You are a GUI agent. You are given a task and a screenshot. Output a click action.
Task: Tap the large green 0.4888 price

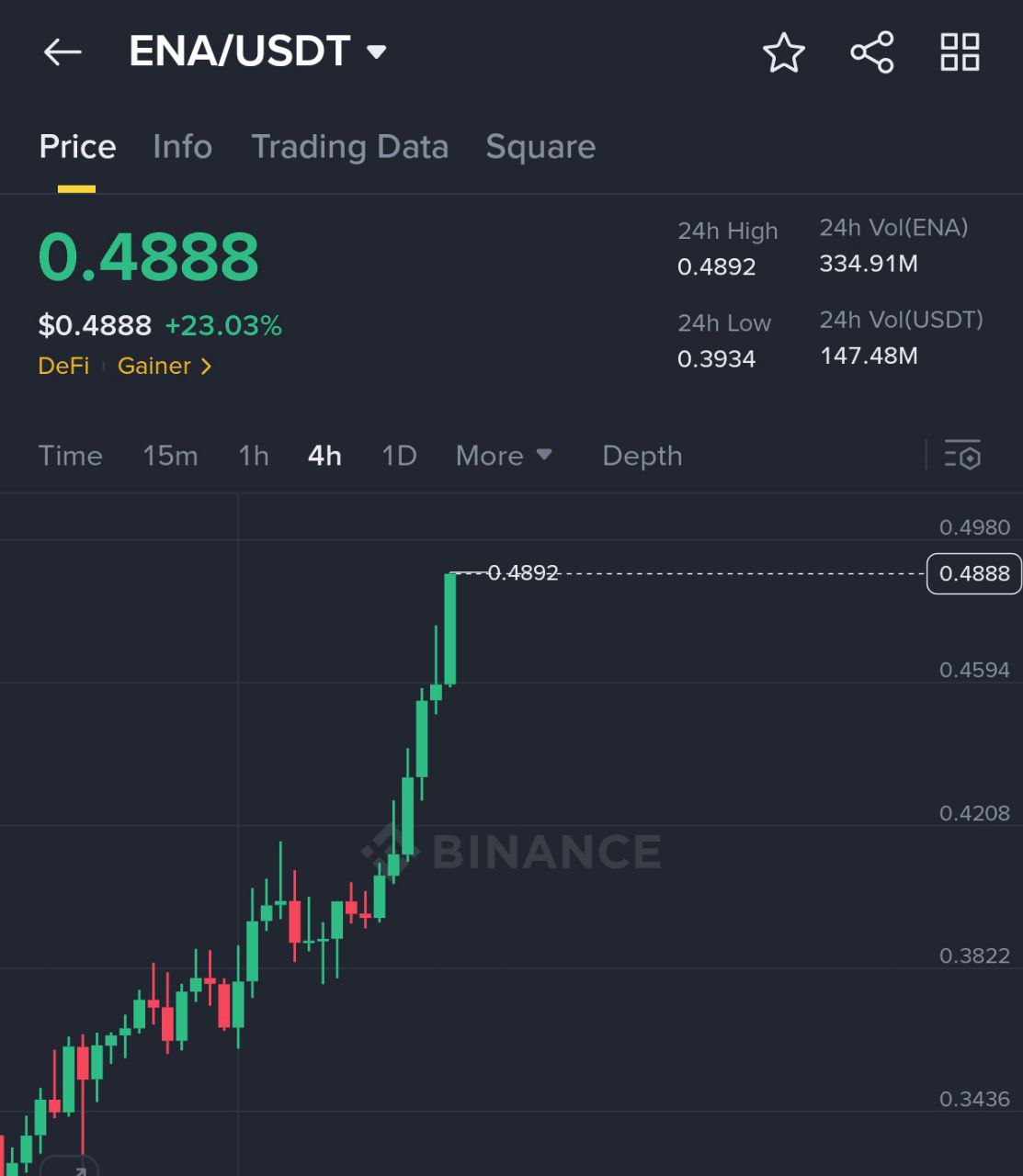[149, 256]
